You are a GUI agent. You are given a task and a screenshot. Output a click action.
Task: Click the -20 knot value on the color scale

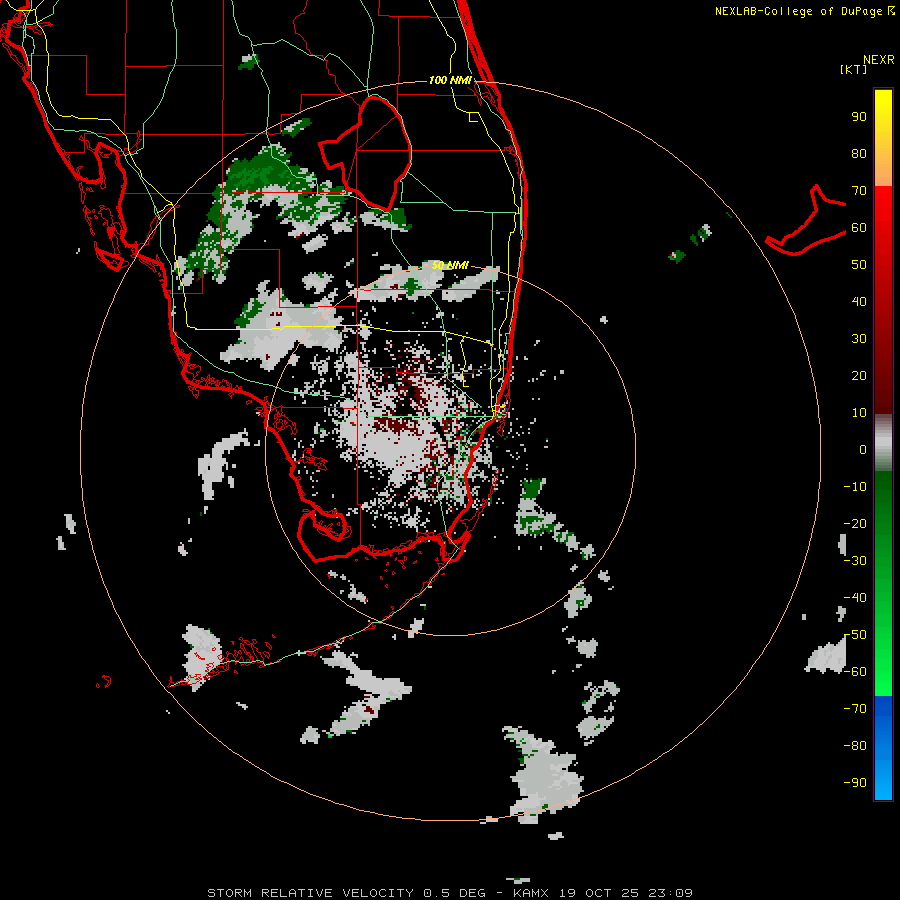point(855,524)
